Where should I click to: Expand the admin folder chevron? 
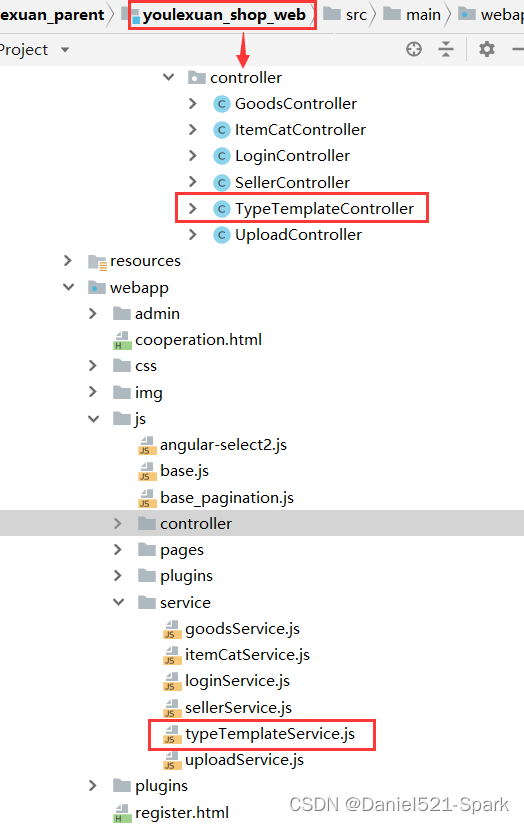93,314
